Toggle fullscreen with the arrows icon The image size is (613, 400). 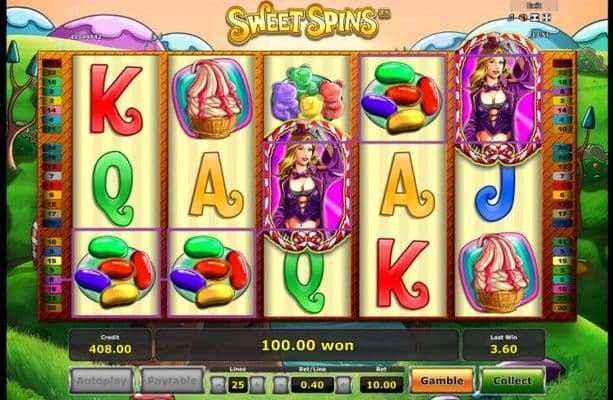coord(547,17)
